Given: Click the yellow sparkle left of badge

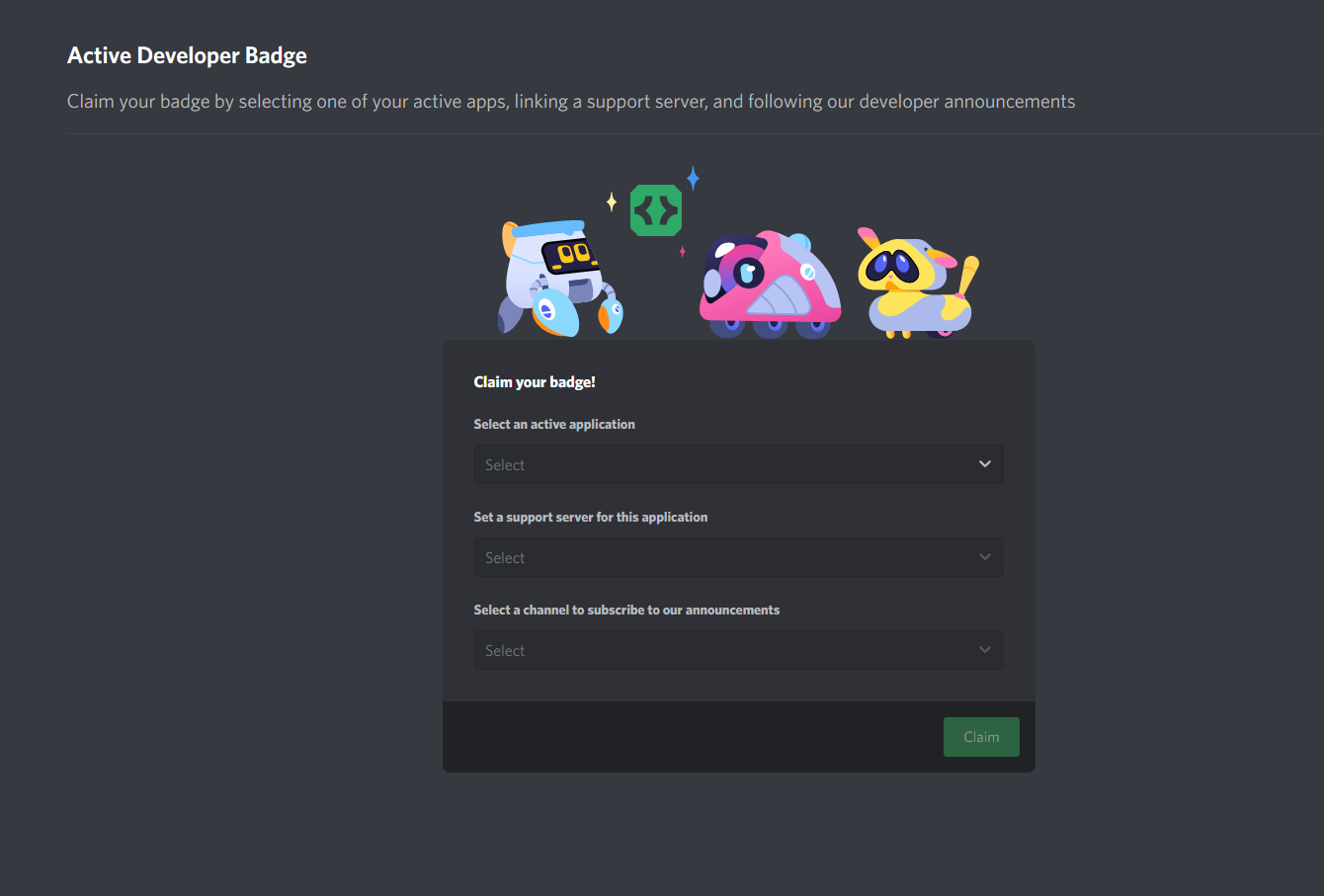Looking at the screenshot, I should [612, 203].
